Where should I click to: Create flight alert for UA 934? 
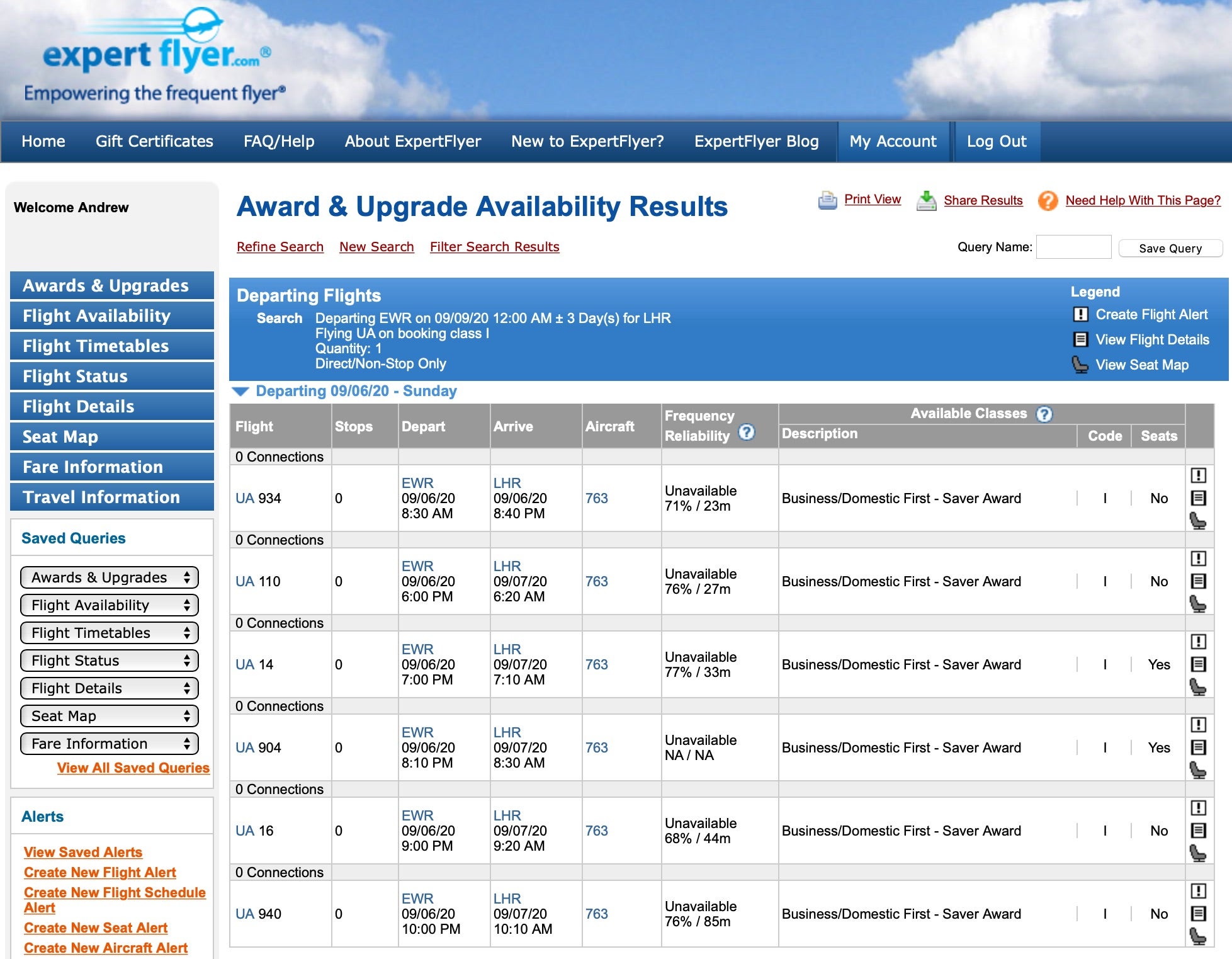click(1198, 475)
